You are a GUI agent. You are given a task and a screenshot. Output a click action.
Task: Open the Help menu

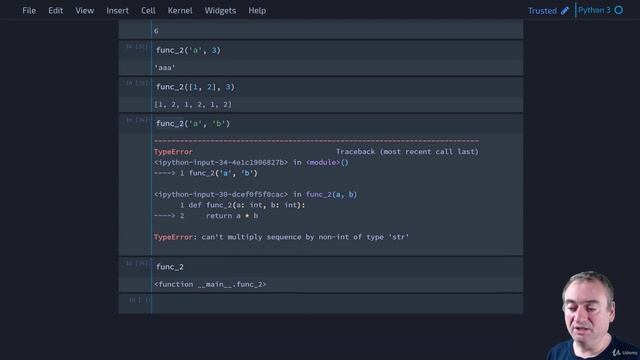[x=257, y=11]
